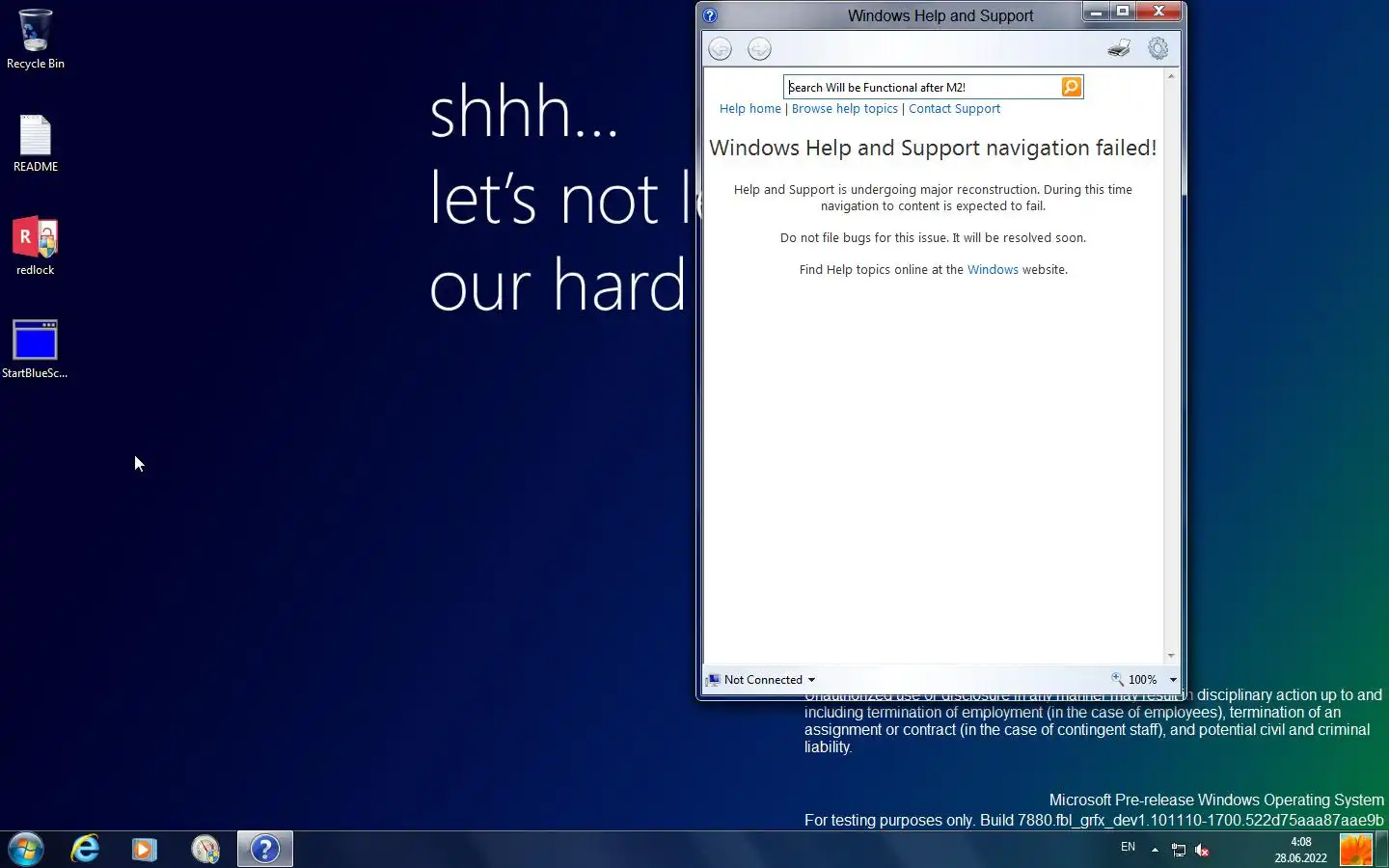Click the EN language indicator
Screen dimensions: 1389x868
click(1128, 847)
